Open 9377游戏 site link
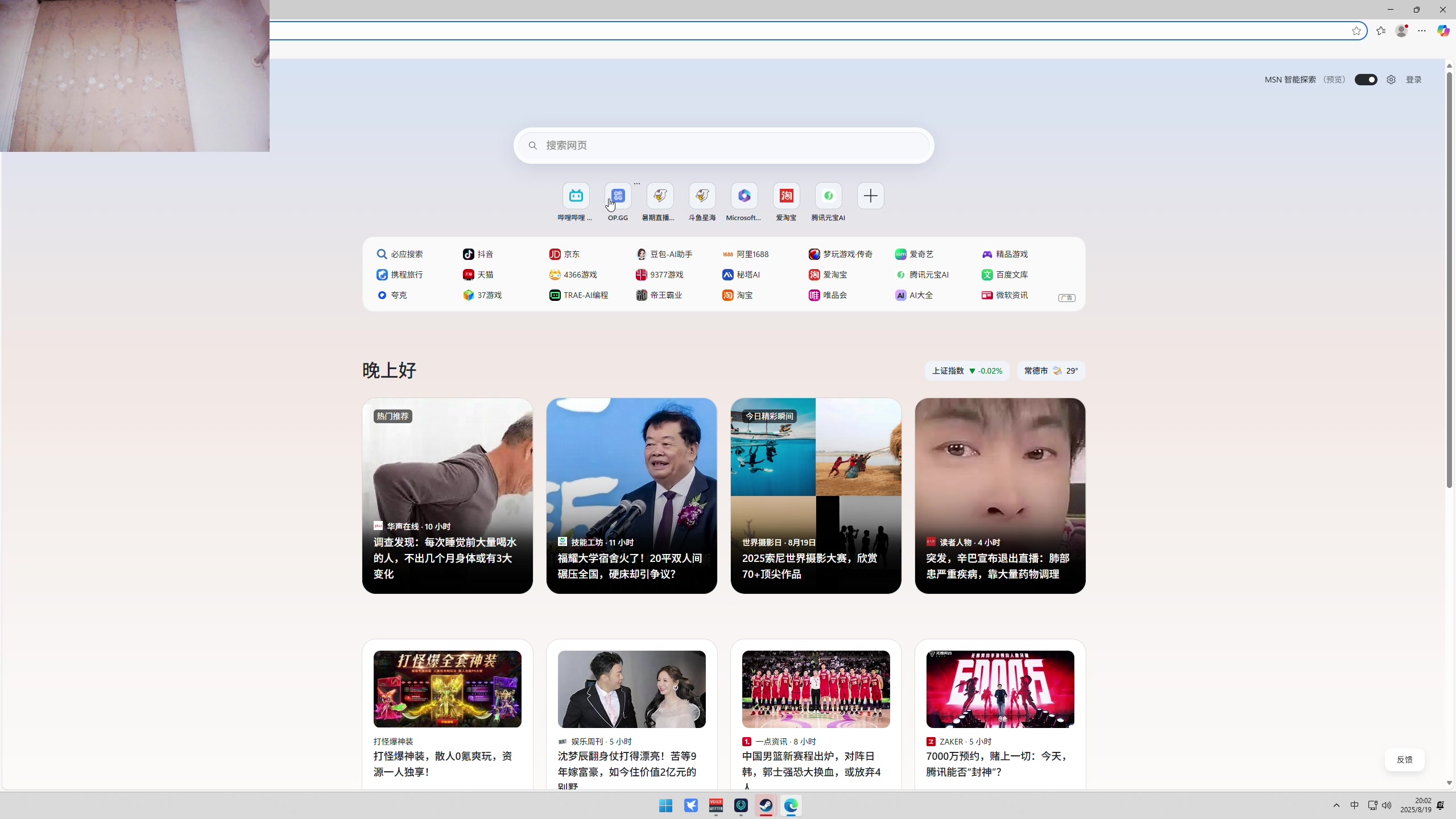This screenshot has width=1456, height=819. point(659,275)
